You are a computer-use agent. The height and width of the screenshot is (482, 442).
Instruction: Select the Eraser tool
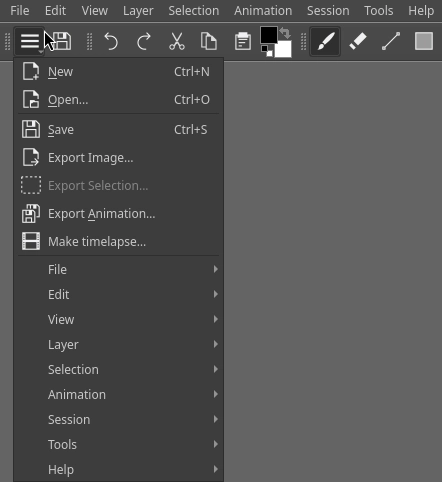coord(358,41)
